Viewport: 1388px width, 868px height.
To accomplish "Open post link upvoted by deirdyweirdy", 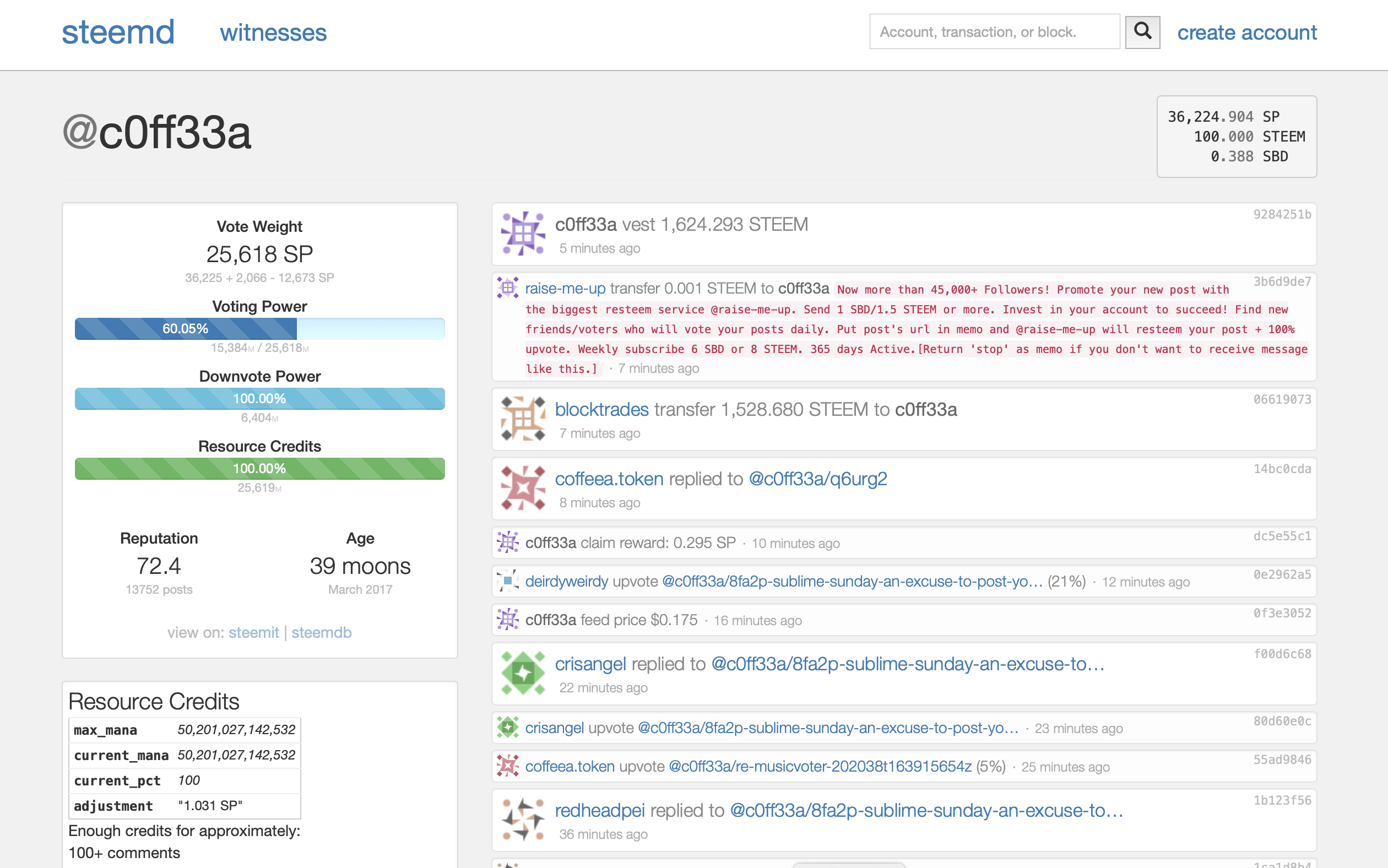I will tap(853, 582).
